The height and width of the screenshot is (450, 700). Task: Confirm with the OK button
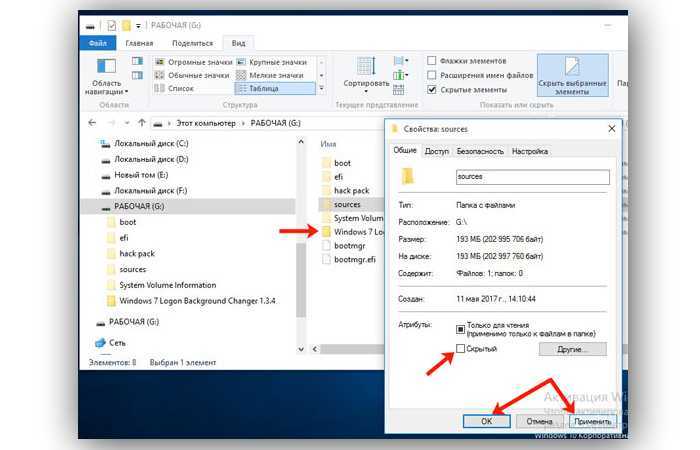click(x=487, y=421)
